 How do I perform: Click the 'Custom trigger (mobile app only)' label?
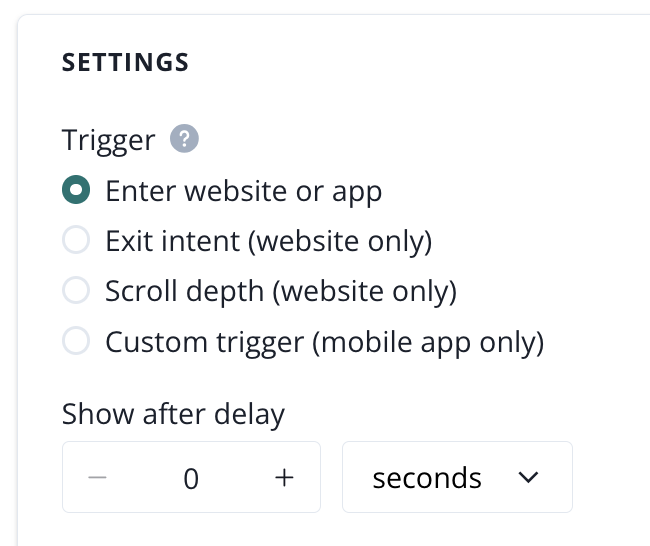pyautogui.click(x=324, y=343)
